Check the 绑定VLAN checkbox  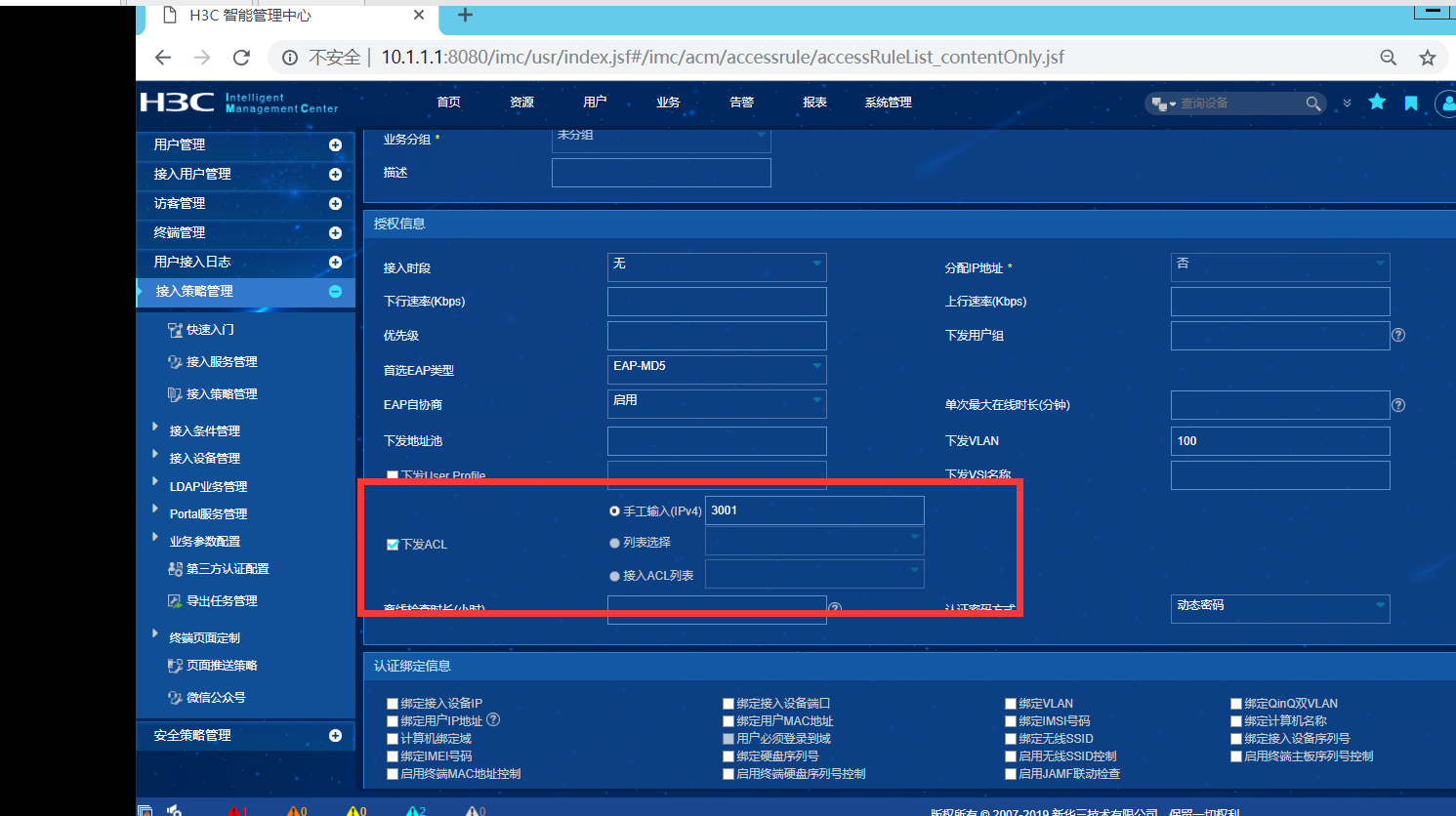click(x=1011, y=703)
